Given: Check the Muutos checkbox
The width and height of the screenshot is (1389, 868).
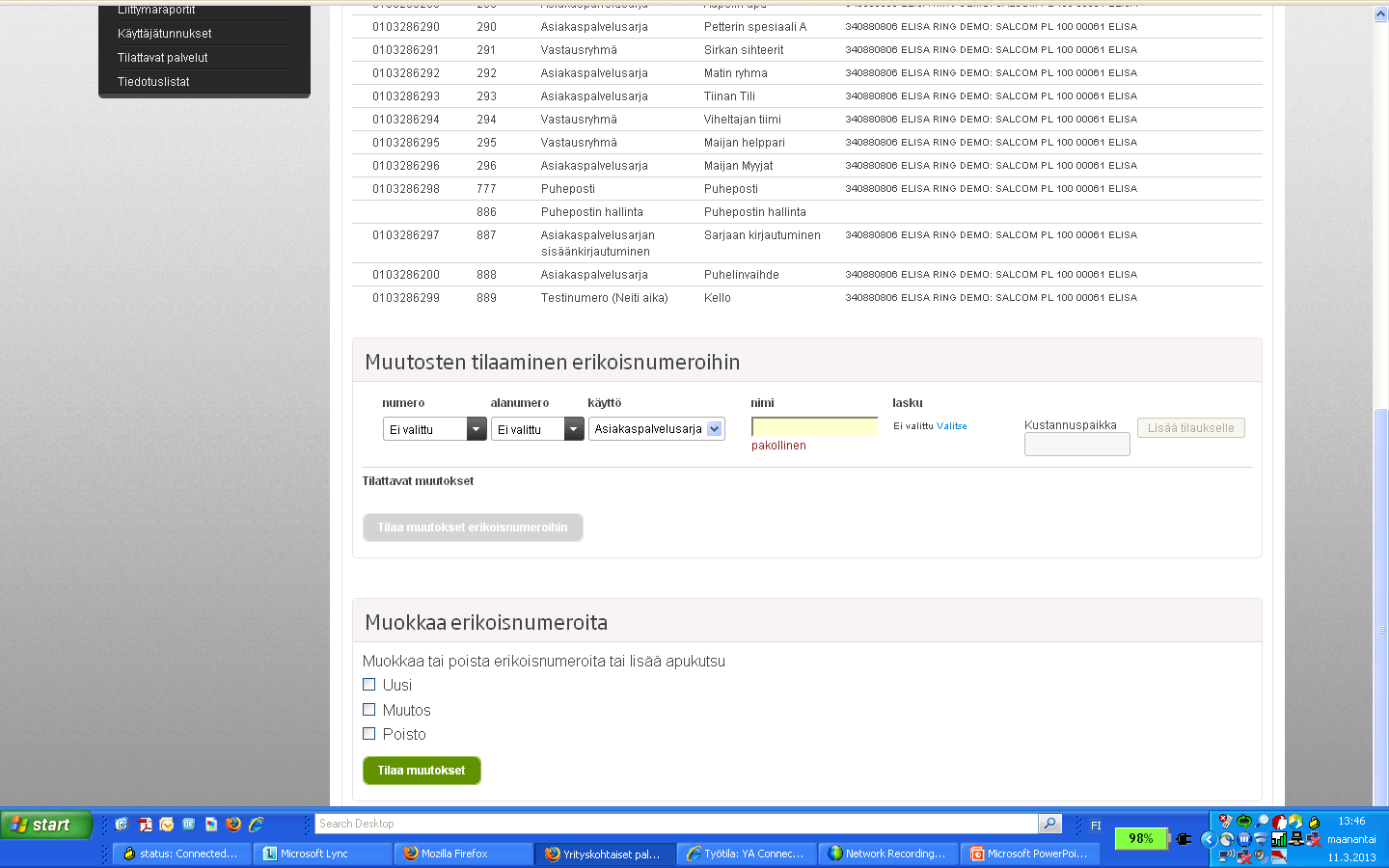Looking at the screenshot, I should click(x=368, y=709).
